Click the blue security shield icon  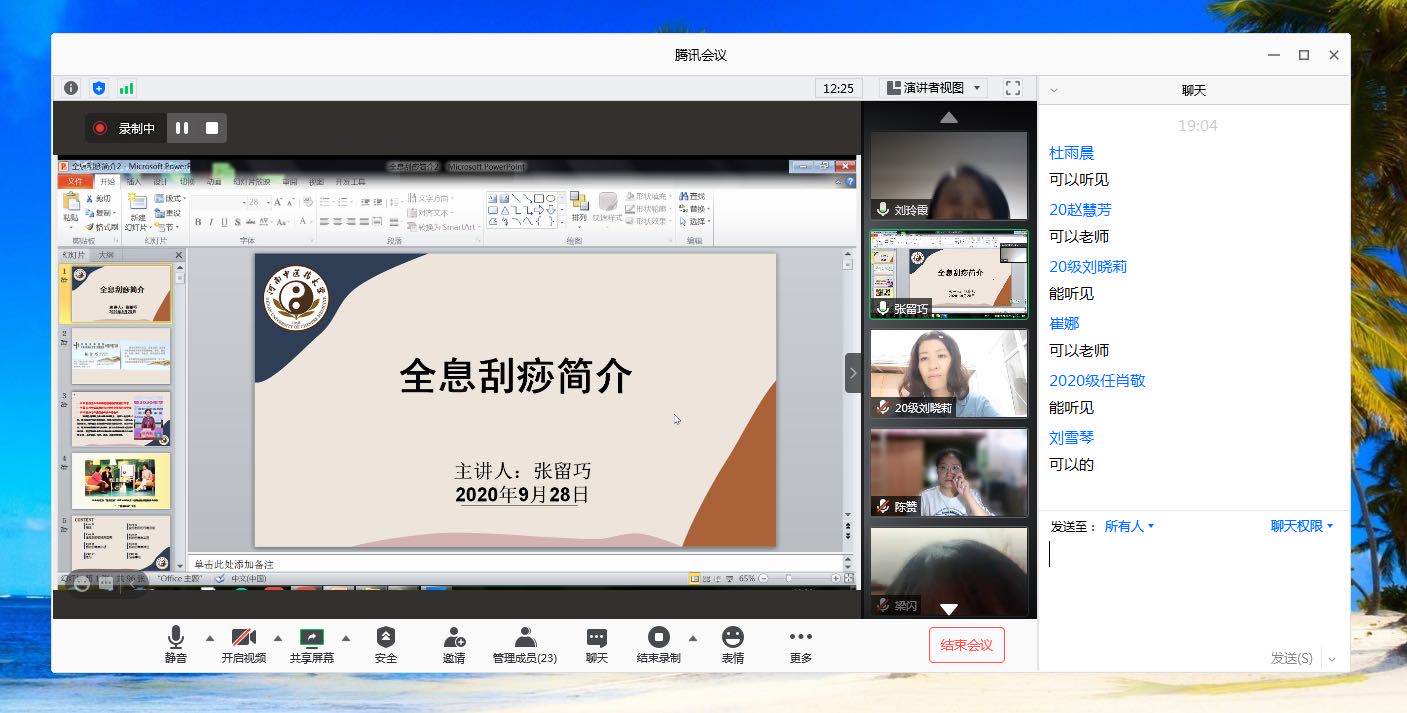[x=99, y=88]
